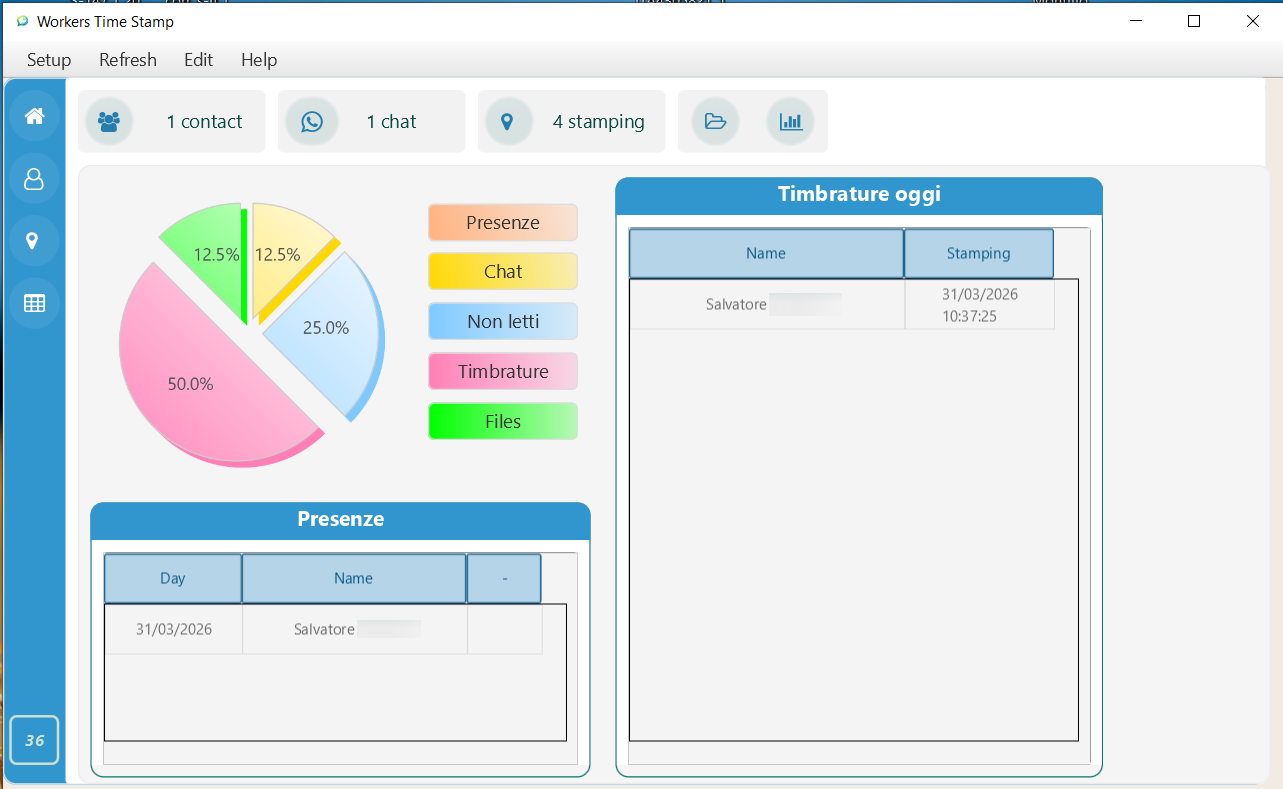
Task: Sort Presenze table by Day column
Action: pos(173,578)
